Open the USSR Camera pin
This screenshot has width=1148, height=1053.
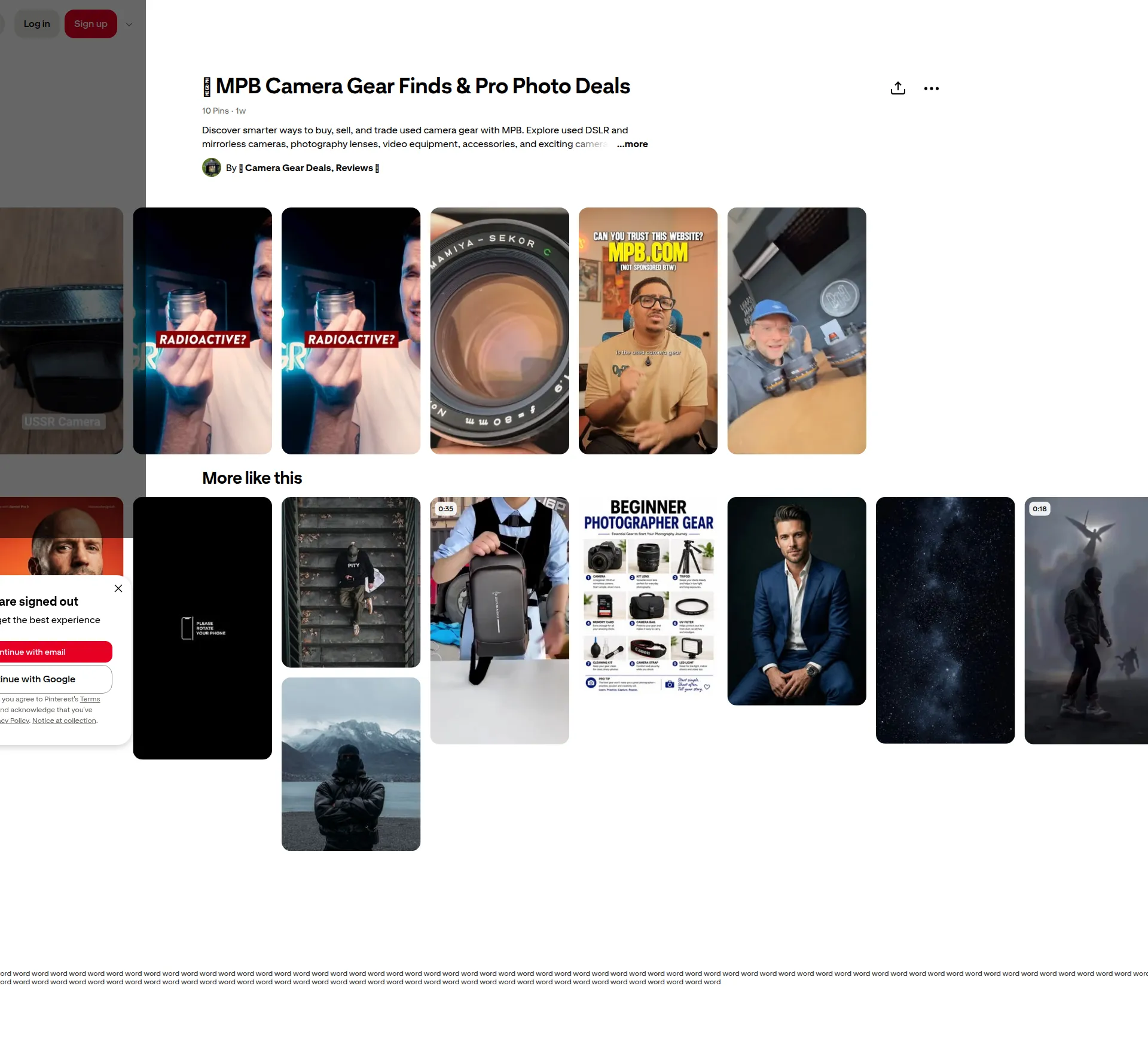pos(62,331)
